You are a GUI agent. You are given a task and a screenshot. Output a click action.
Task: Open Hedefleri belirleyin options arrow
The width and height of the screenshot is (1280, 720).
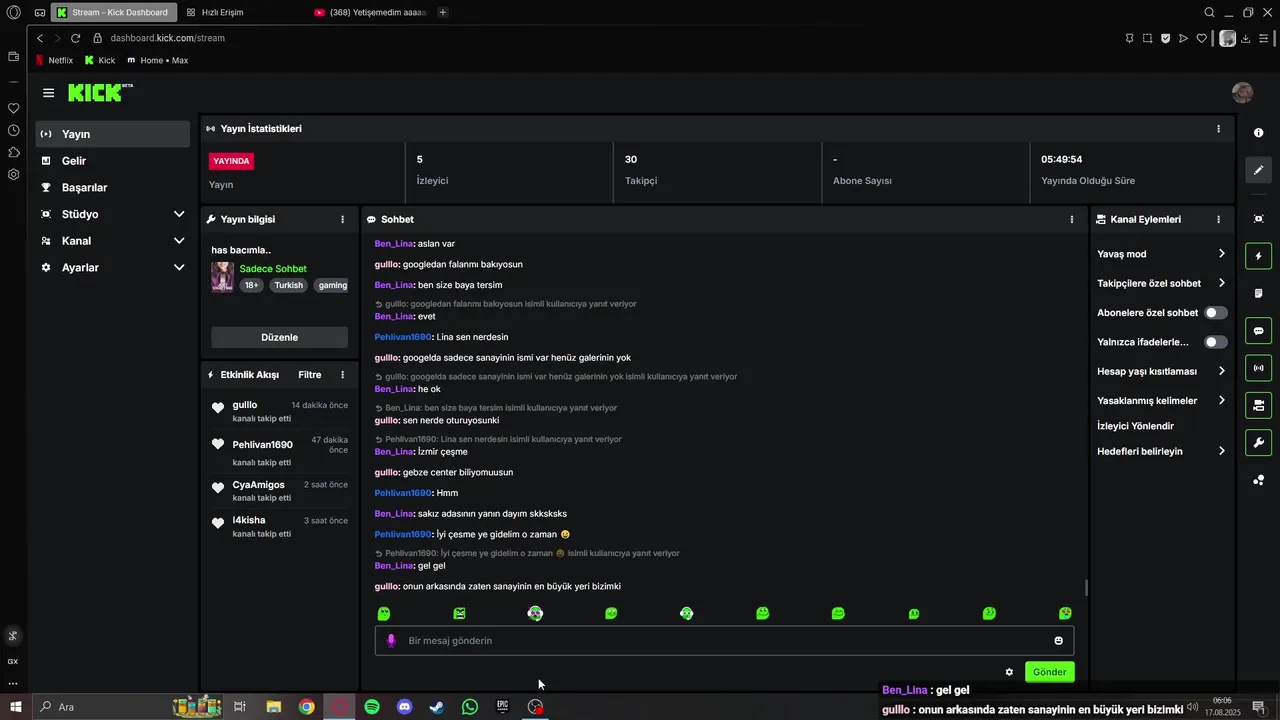1221,451
